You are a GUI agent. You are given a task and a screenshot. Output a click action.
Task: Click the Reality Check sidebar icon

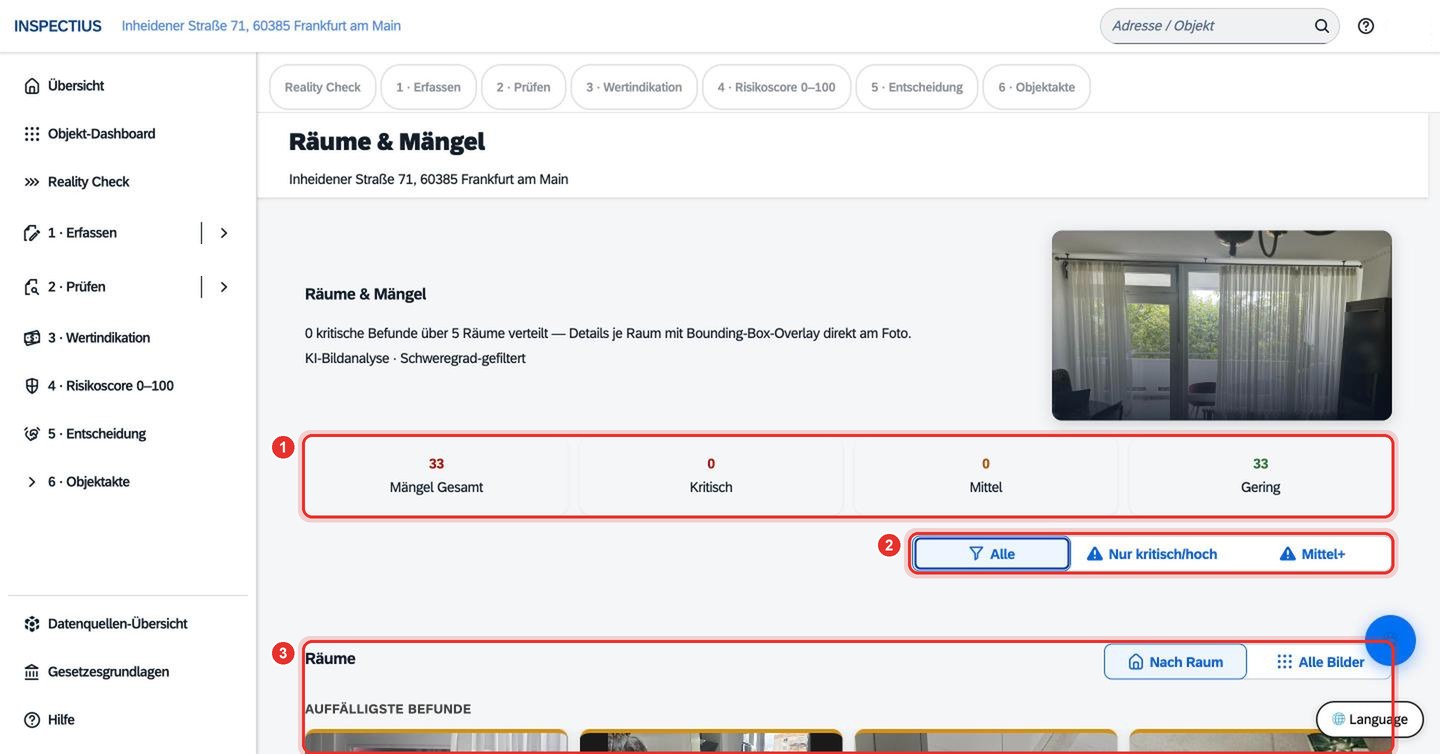[32, 182]
